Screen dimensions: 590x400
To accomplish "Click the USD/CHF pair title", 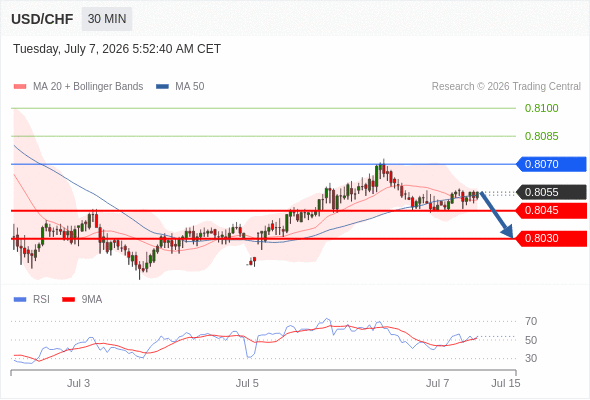I will 42,19.
